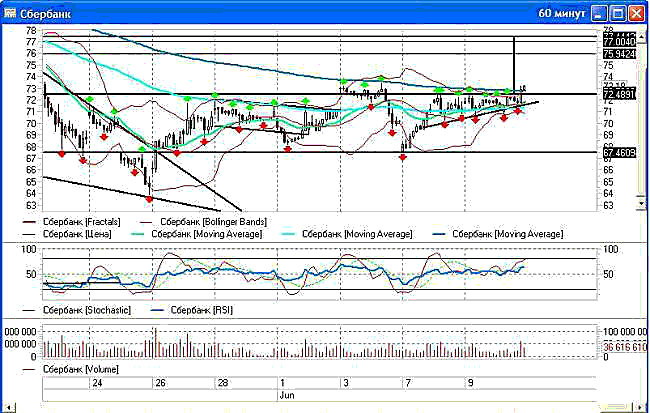
Task: Click the 75.9424 price level label
Action: pos(619,54)
